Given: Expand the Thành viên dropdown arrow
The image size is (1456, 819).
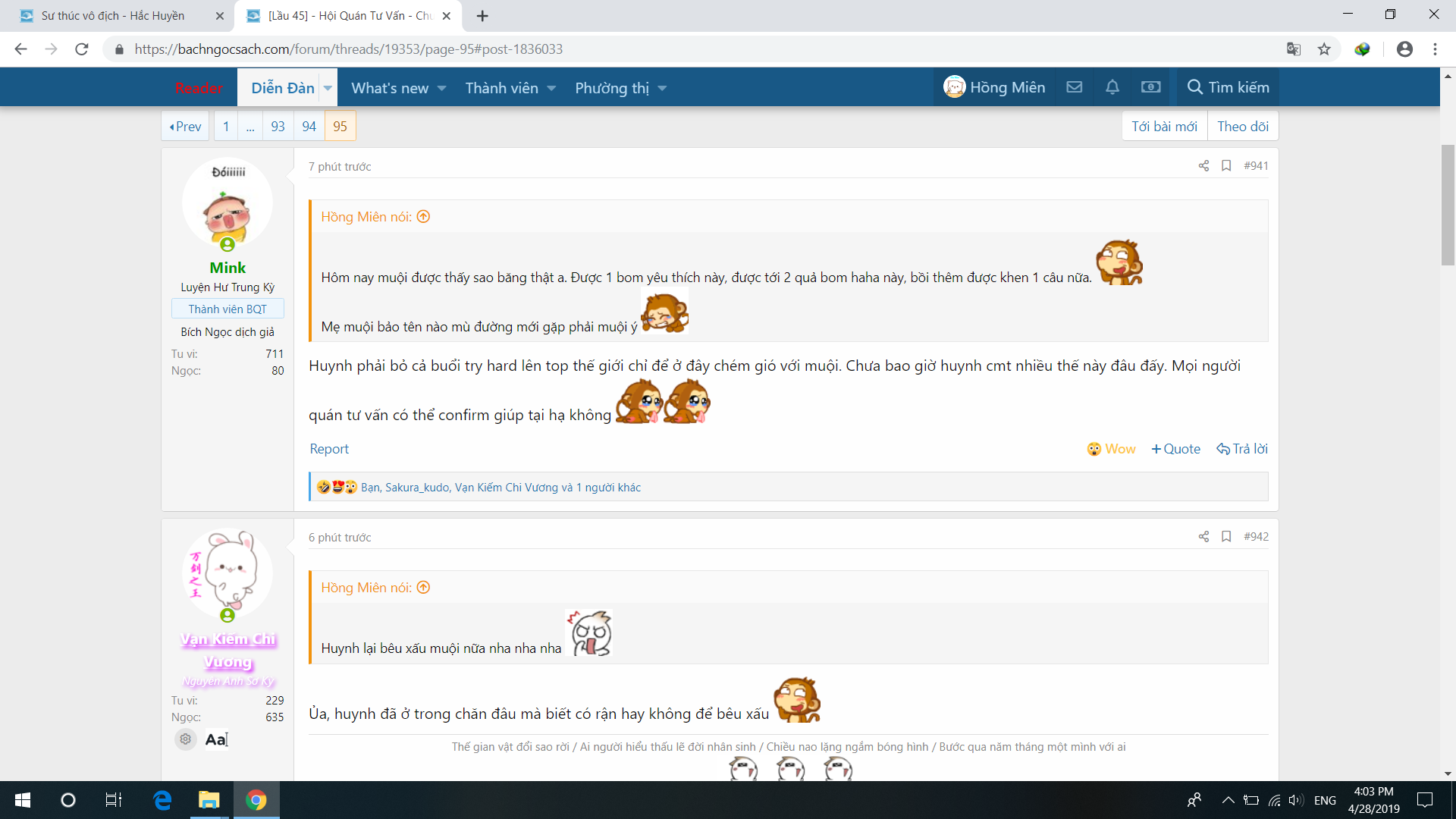Looking at the screenshot, I should (551, 88).
